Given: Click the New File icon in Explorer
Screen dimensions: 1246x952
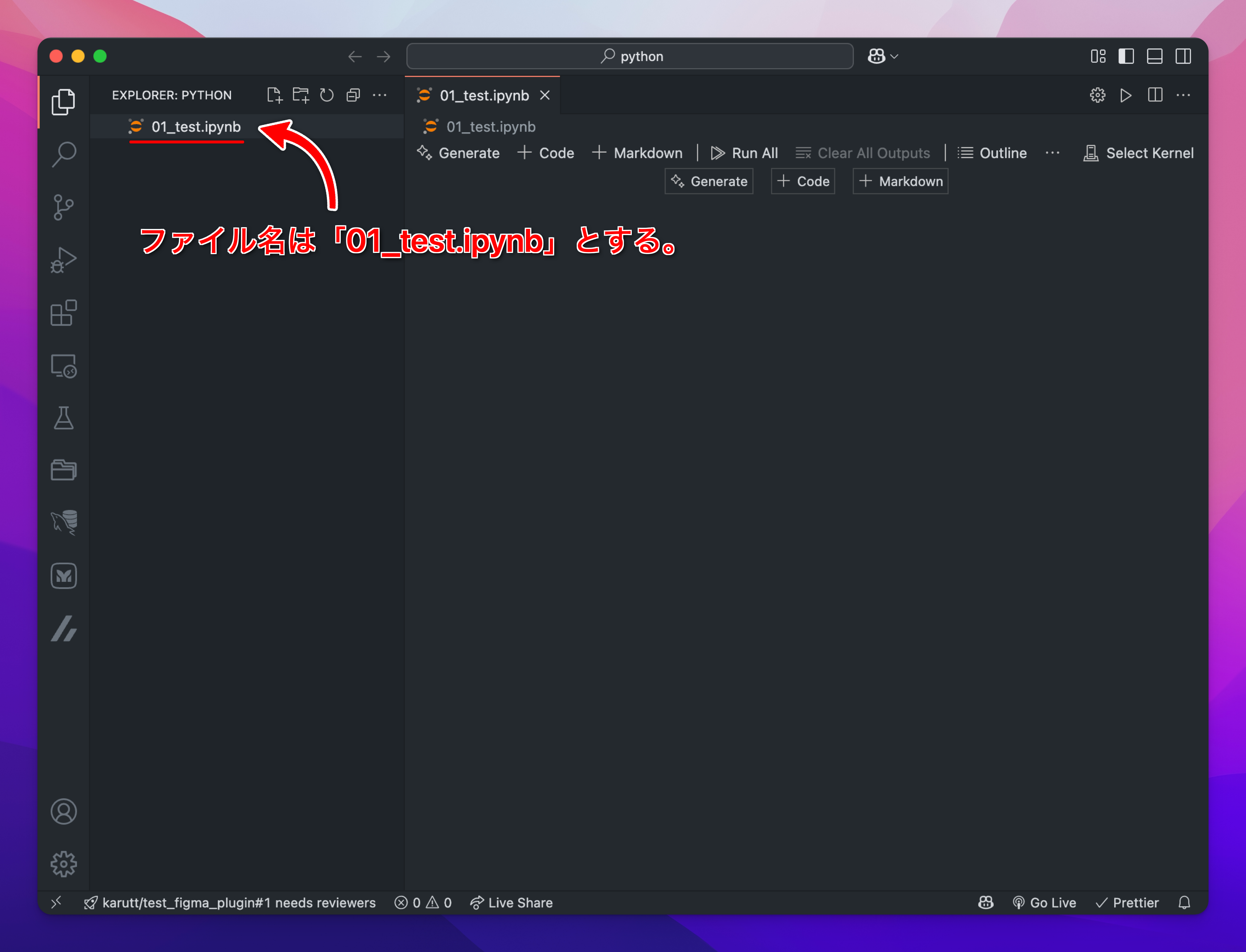Looking at the screenshot, I should tap(274, 95).
